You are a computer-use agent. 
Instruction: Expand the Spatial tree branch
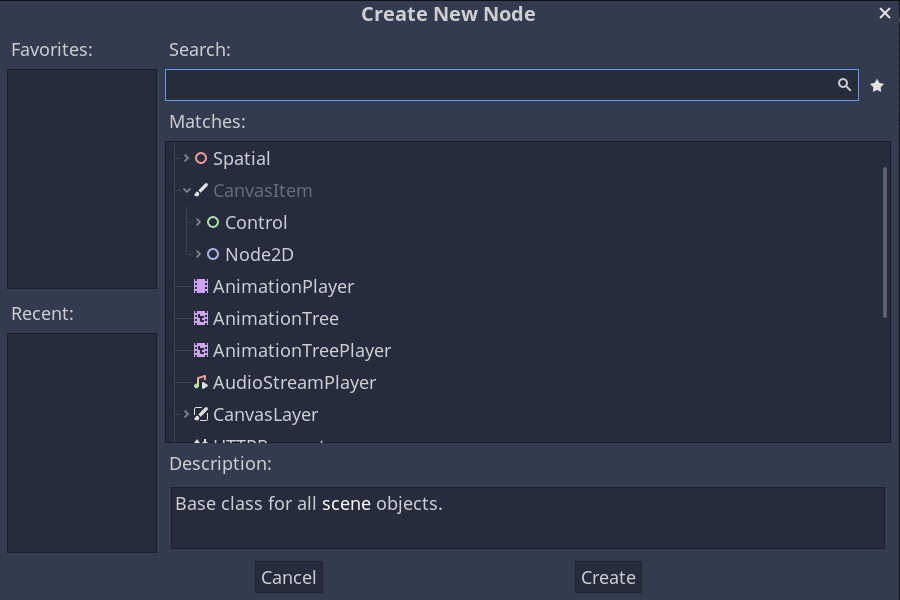184,158
